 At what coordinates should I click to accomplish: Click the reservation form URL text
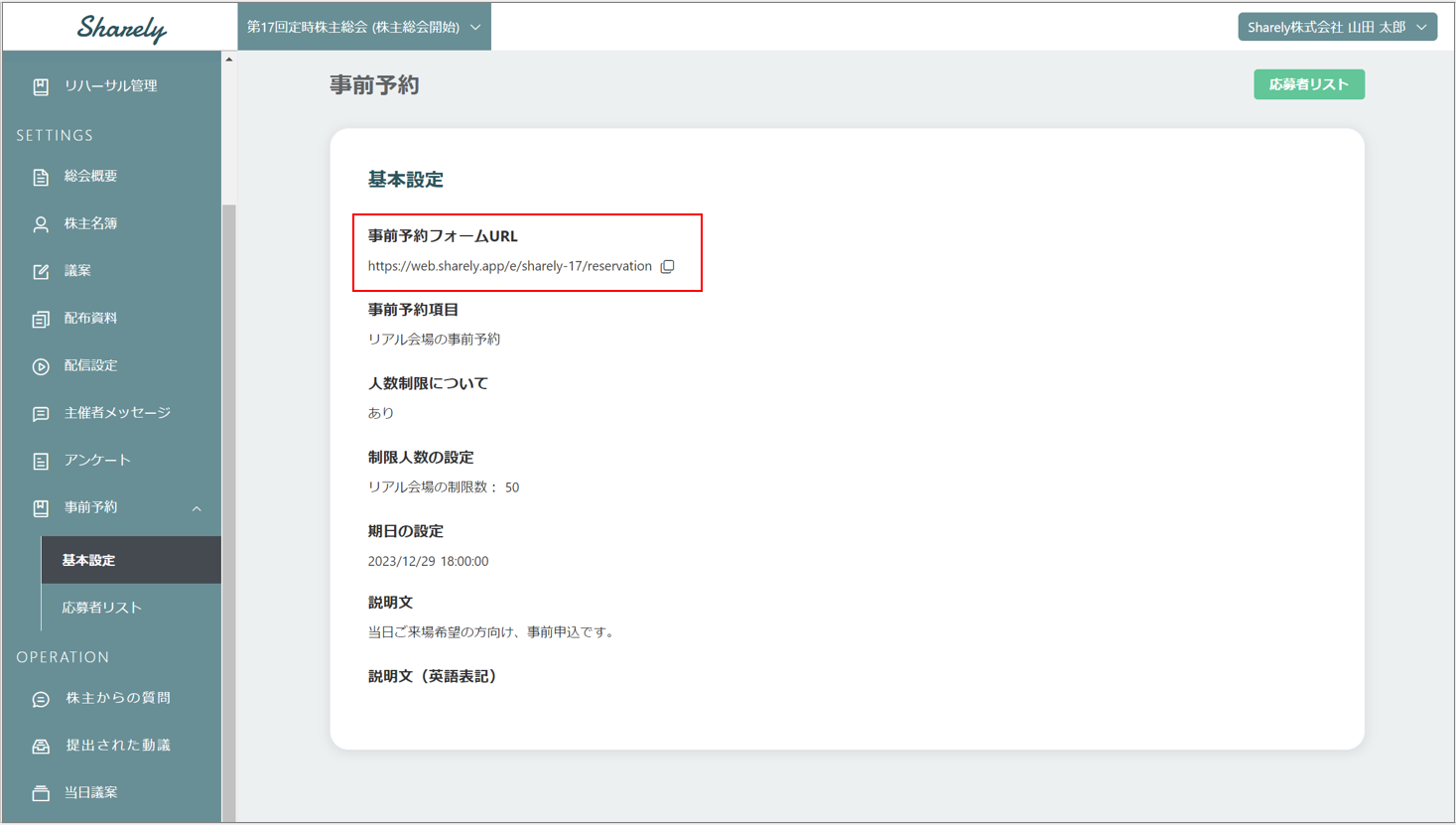[509, 266]
